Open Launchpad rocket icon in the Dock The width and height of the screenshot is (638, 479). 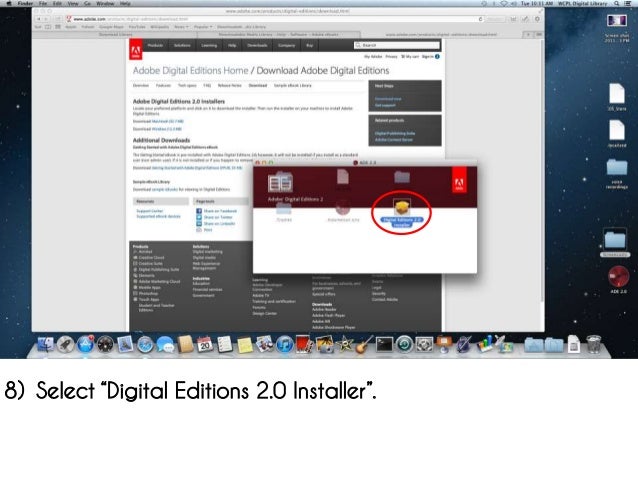(65, 345)
